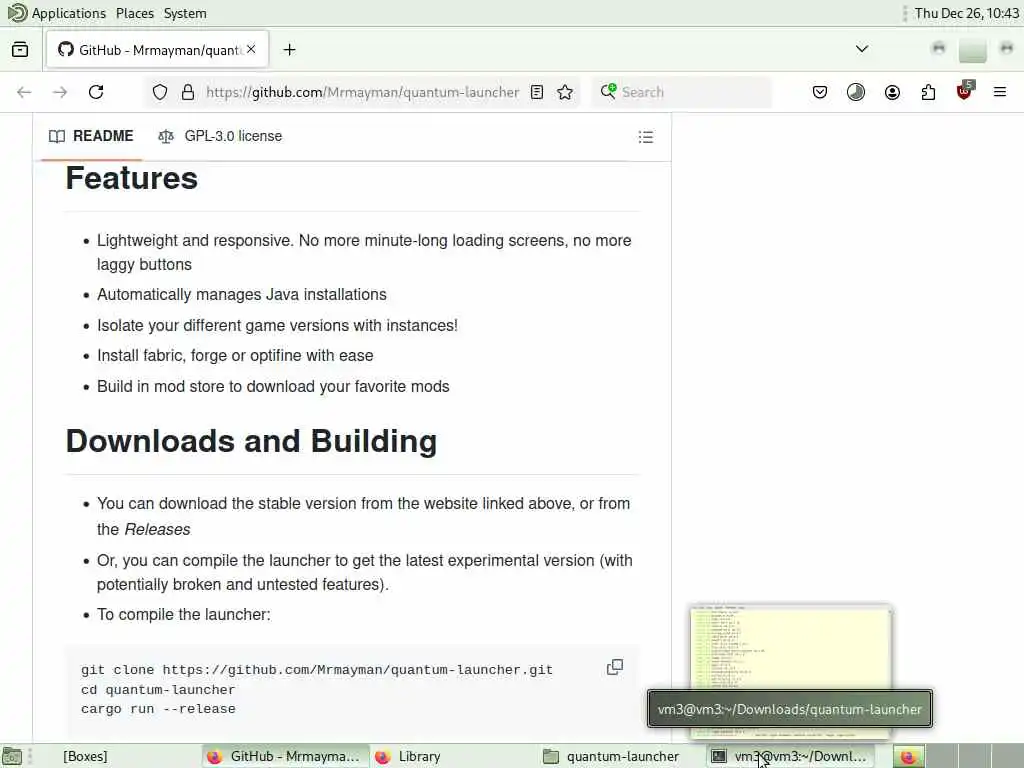Open tracking protection shield icon
Image resolution: width=1024 pixels, height=768 pixels.
pos(160,92)
